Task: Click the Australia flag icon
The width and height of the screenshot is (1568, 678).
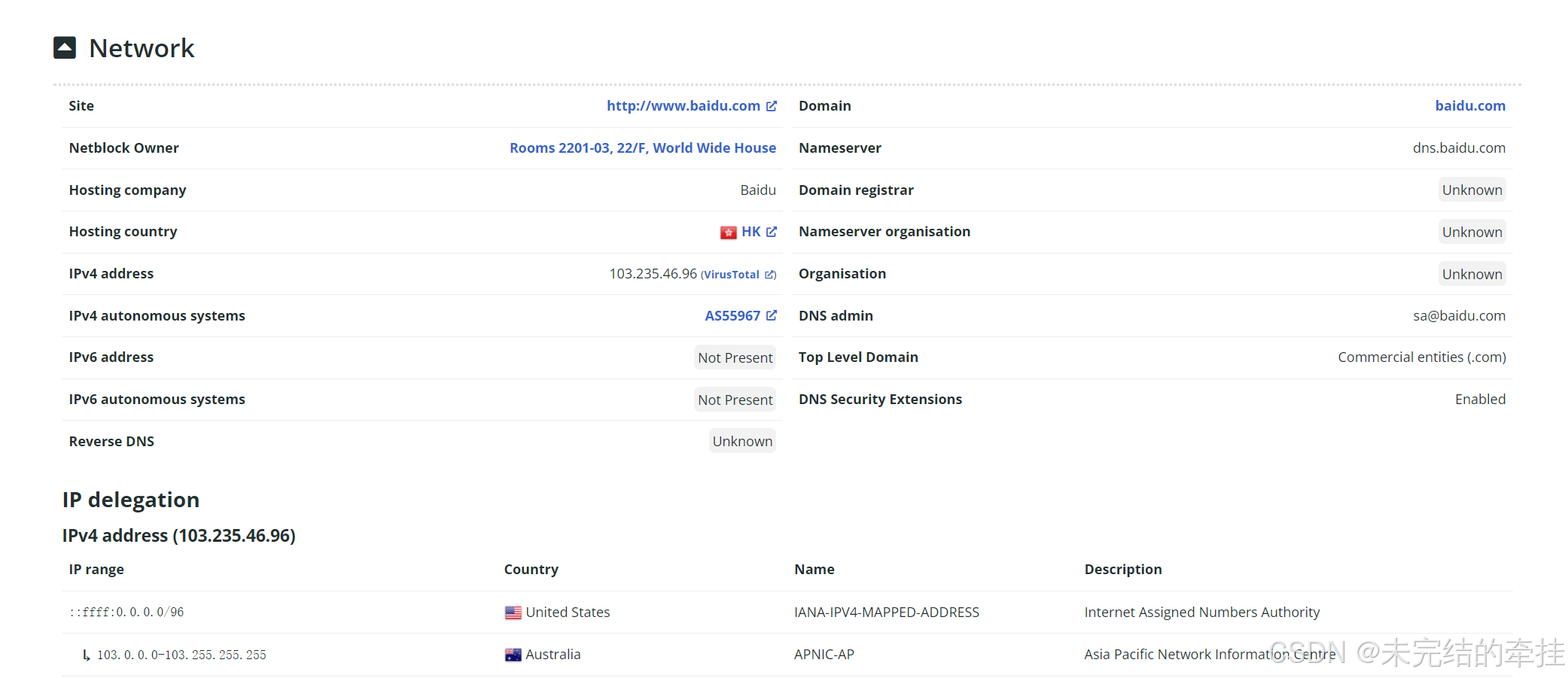Action: 513,655
